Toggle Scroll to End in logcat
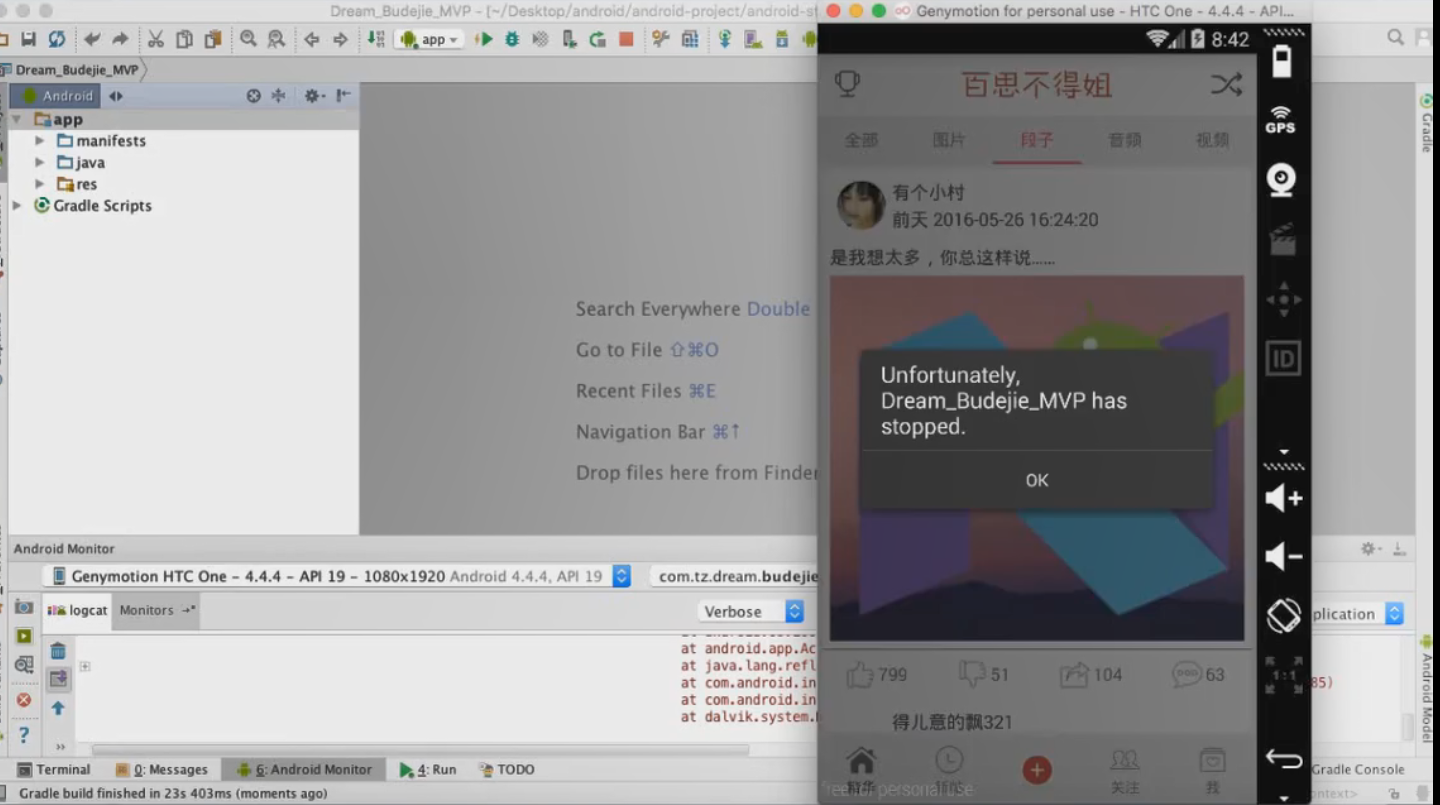This screenshot has height=805, width=1440. coord(58,680)
